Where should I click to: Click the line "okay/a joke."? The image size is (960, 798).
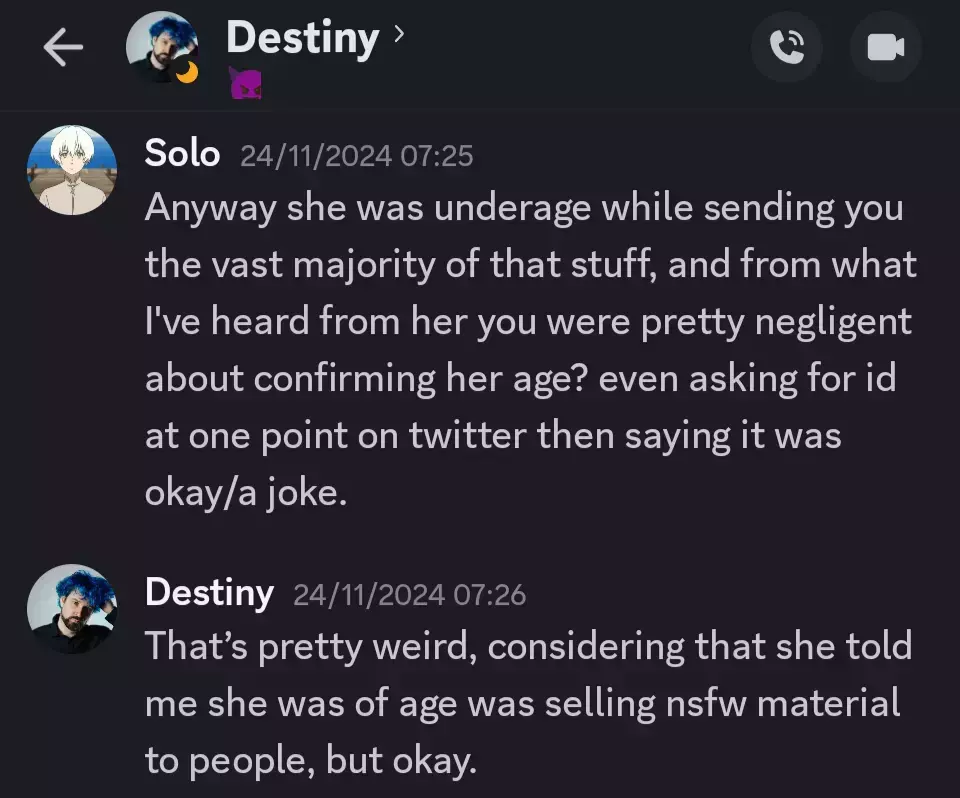[246, 492]
